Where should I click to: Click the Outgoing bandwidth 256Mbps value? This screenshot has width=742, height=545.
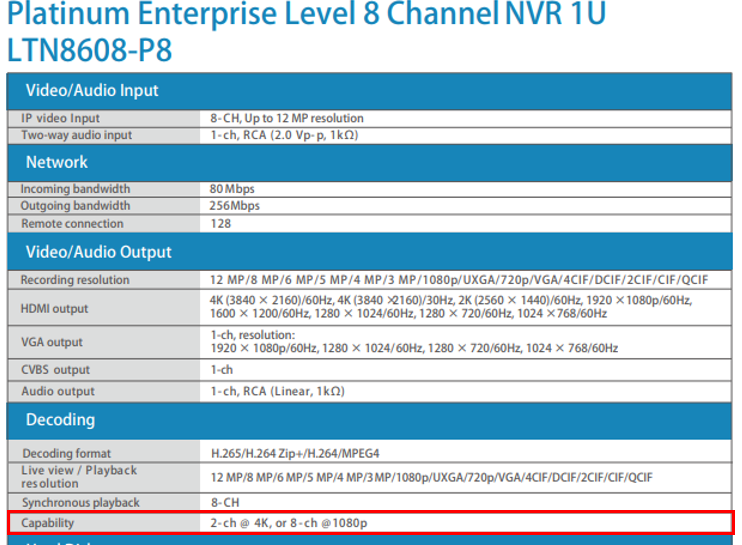tap(235, 206)
